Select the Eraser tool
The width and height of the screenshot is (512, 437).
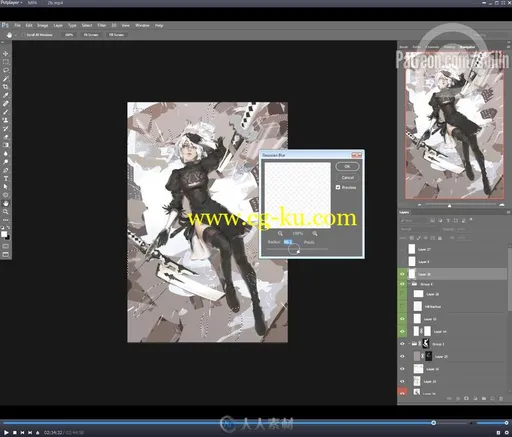(x=6, y=137)
